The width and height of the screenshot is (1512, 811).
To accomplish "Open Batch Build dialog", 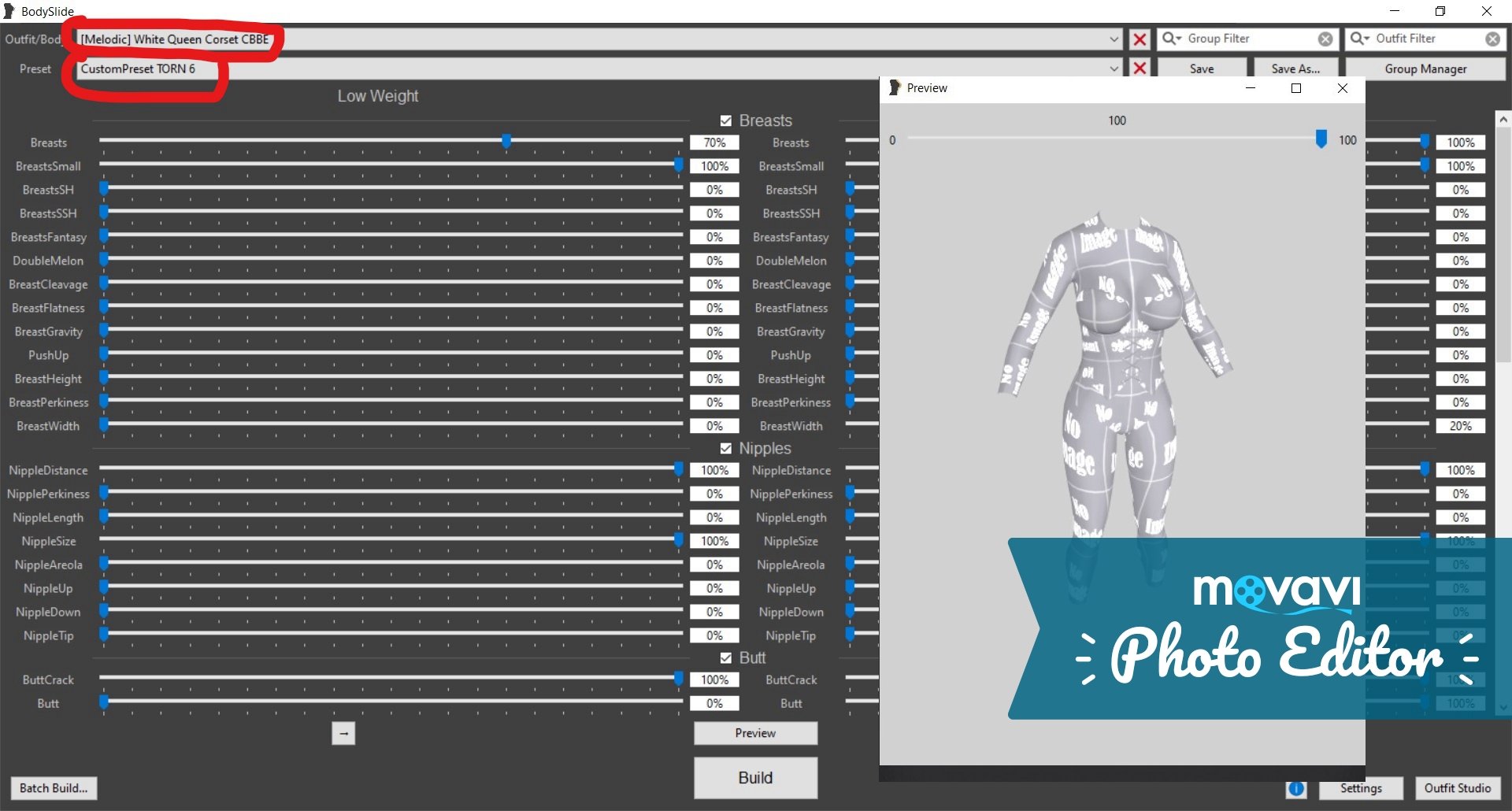I will pos(54,788).
